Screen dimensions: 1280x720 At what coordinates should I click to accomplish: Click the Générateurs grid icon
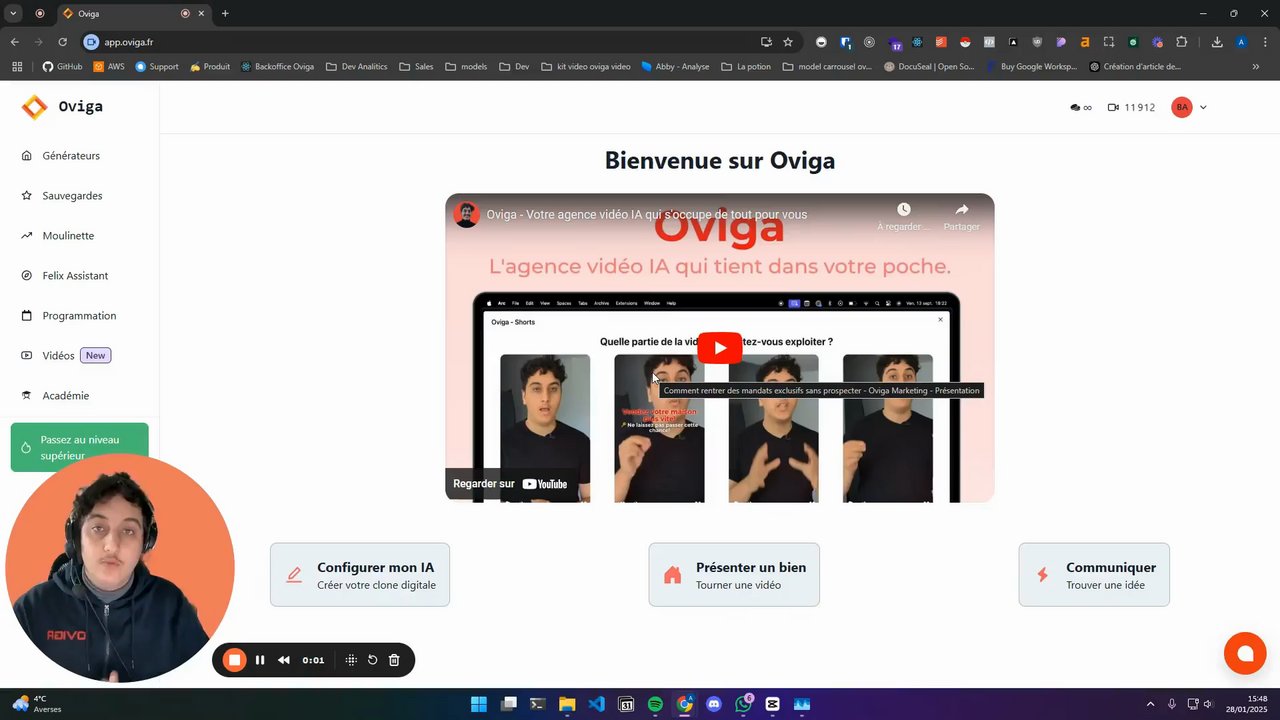pos(27,156)
